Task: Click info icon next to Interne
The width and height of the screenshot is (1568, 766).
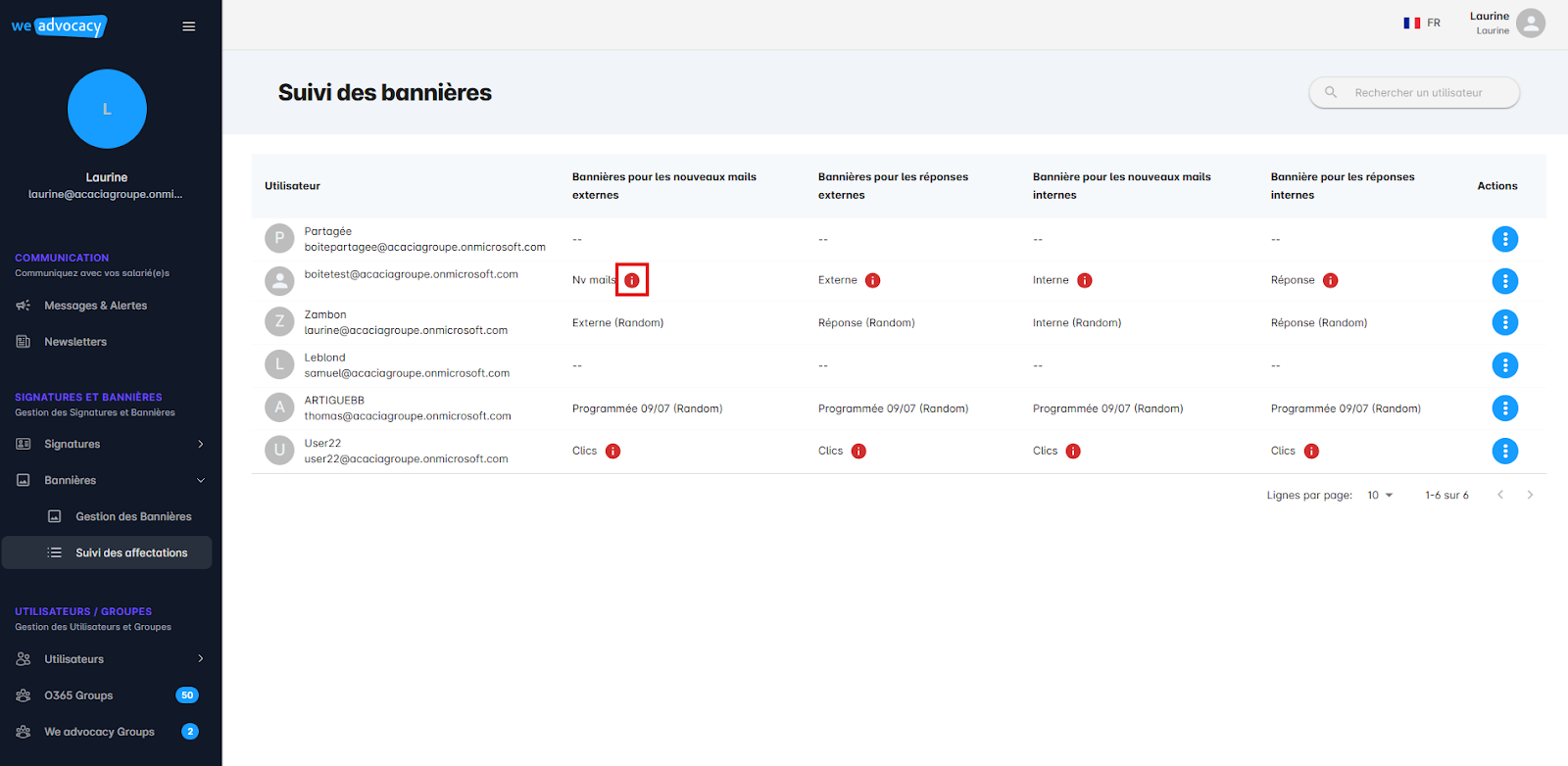Action: 1085,280
